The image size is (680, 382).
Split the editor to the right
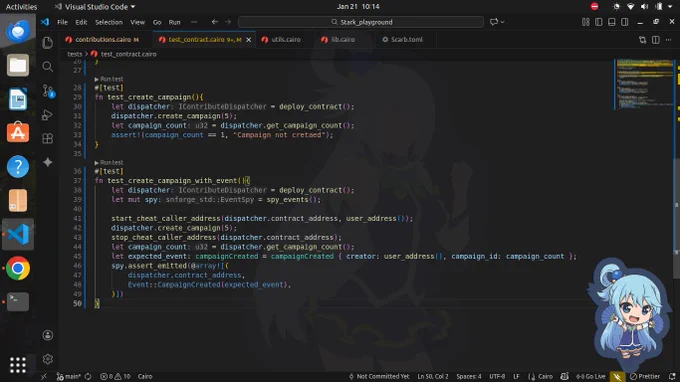(656, 40)
